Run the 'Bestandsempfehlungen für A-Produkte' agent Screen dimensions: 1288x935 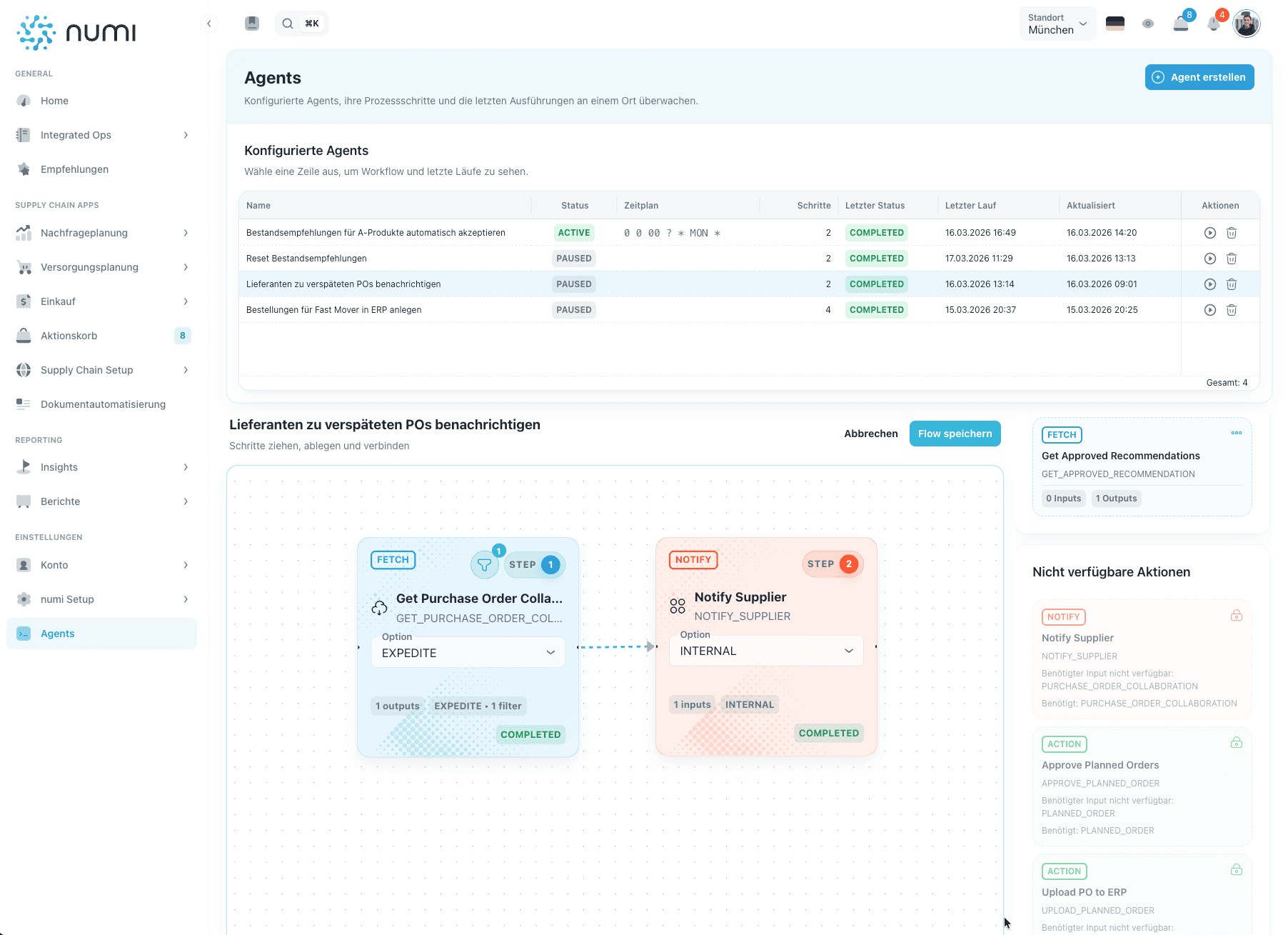tap(1209, 233)
